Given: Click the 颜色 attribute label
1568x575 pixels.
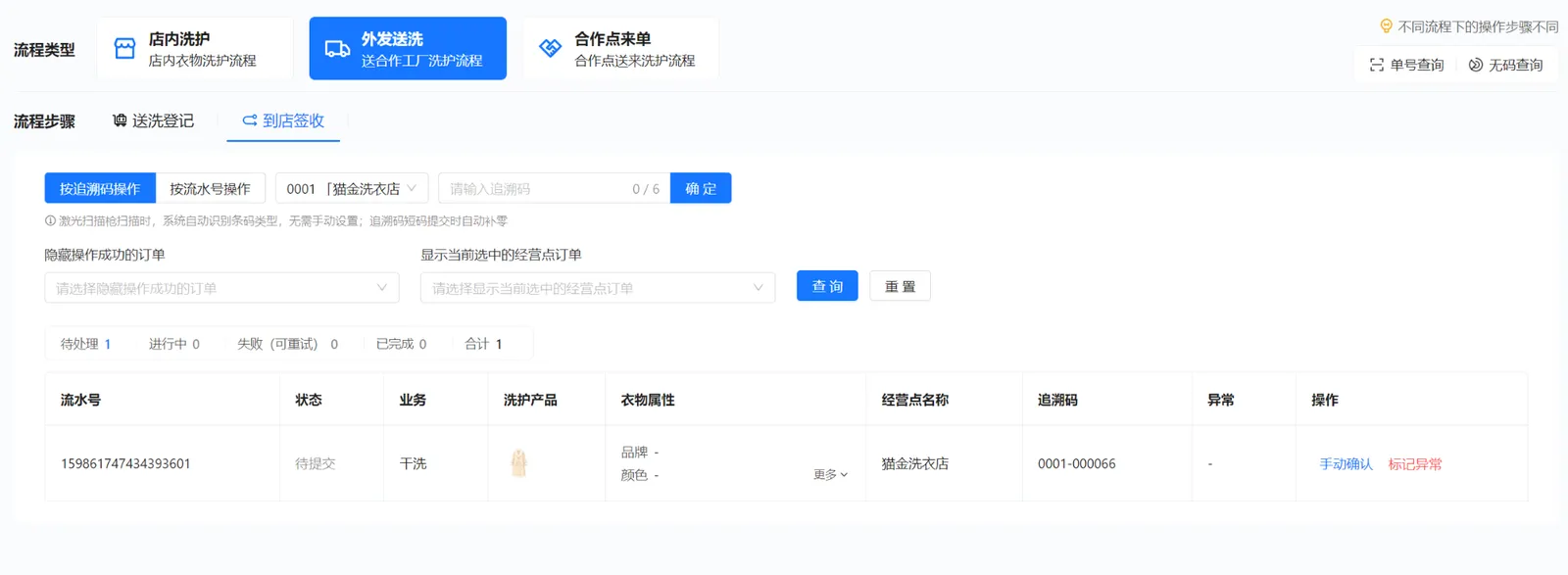Looking at the screenshot, I should (634, 475).
